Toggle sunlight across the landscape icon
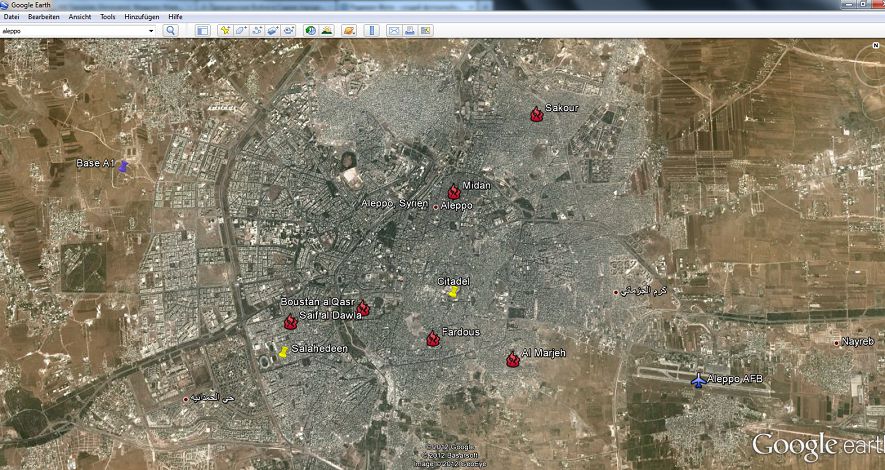885x470 pixels. click(326, 30)
